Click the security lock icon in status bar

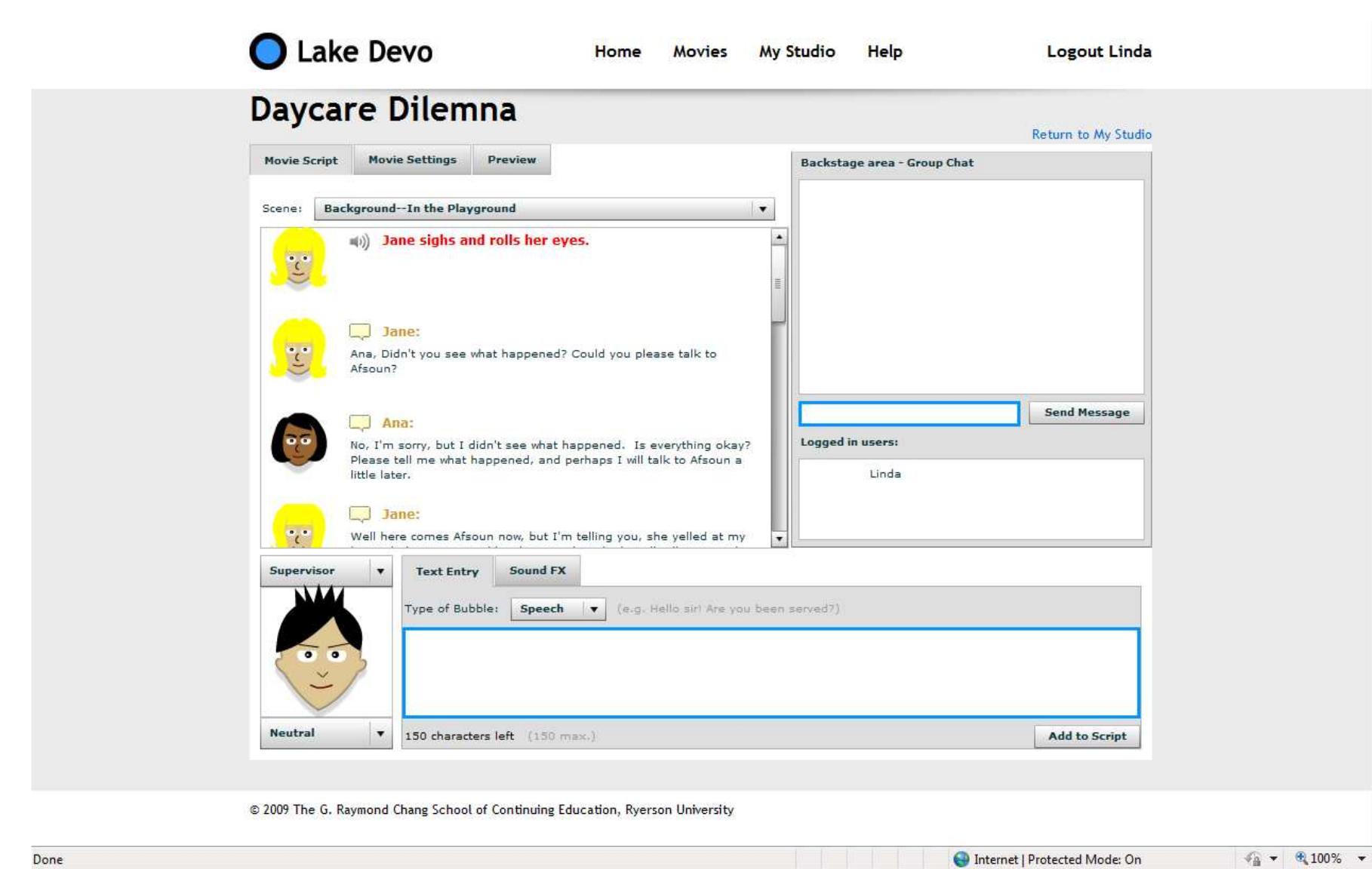click(1253, 858)
